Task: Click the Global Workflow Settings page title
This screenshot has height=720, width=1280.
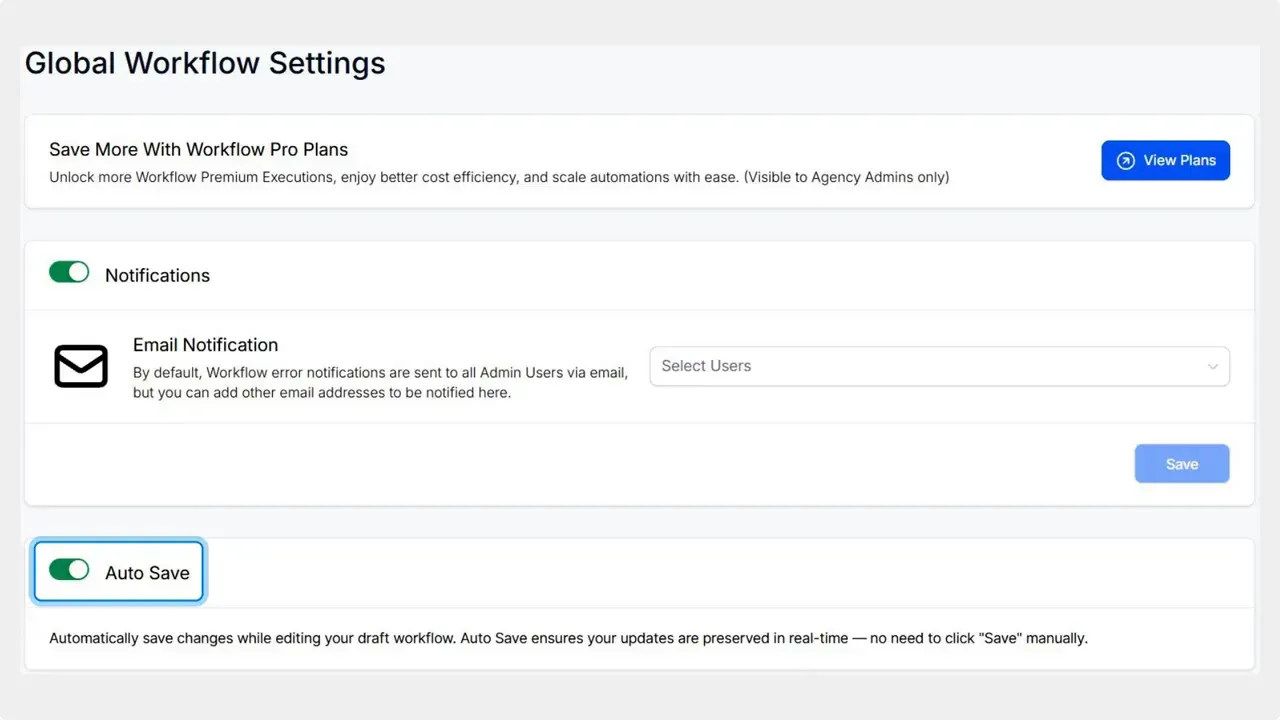Action: click(x=204, y=62)
